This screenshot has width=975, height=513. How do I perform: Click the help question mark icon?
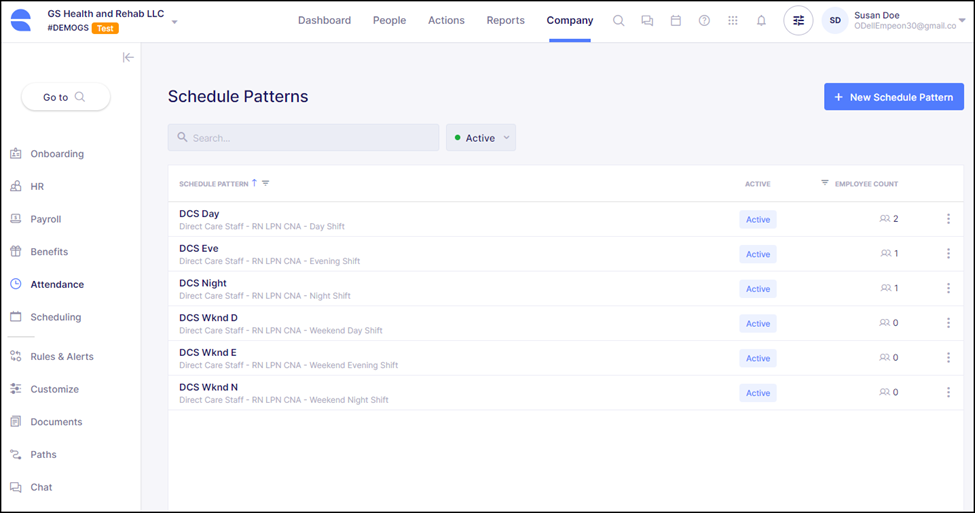tap(704, 21)
